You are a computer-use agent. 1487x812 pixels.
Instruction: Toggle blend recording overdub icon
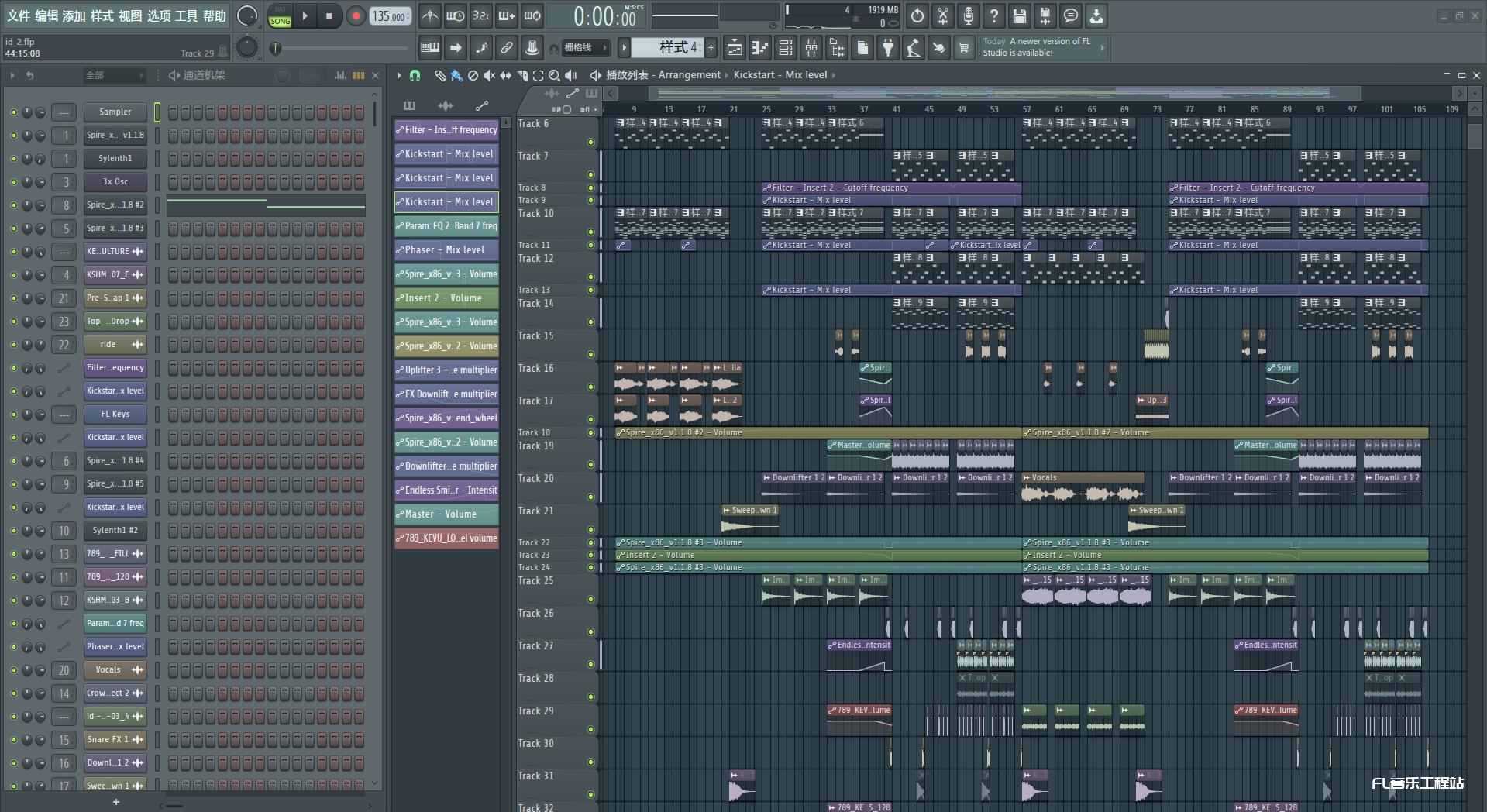click(x=507, y=15)
